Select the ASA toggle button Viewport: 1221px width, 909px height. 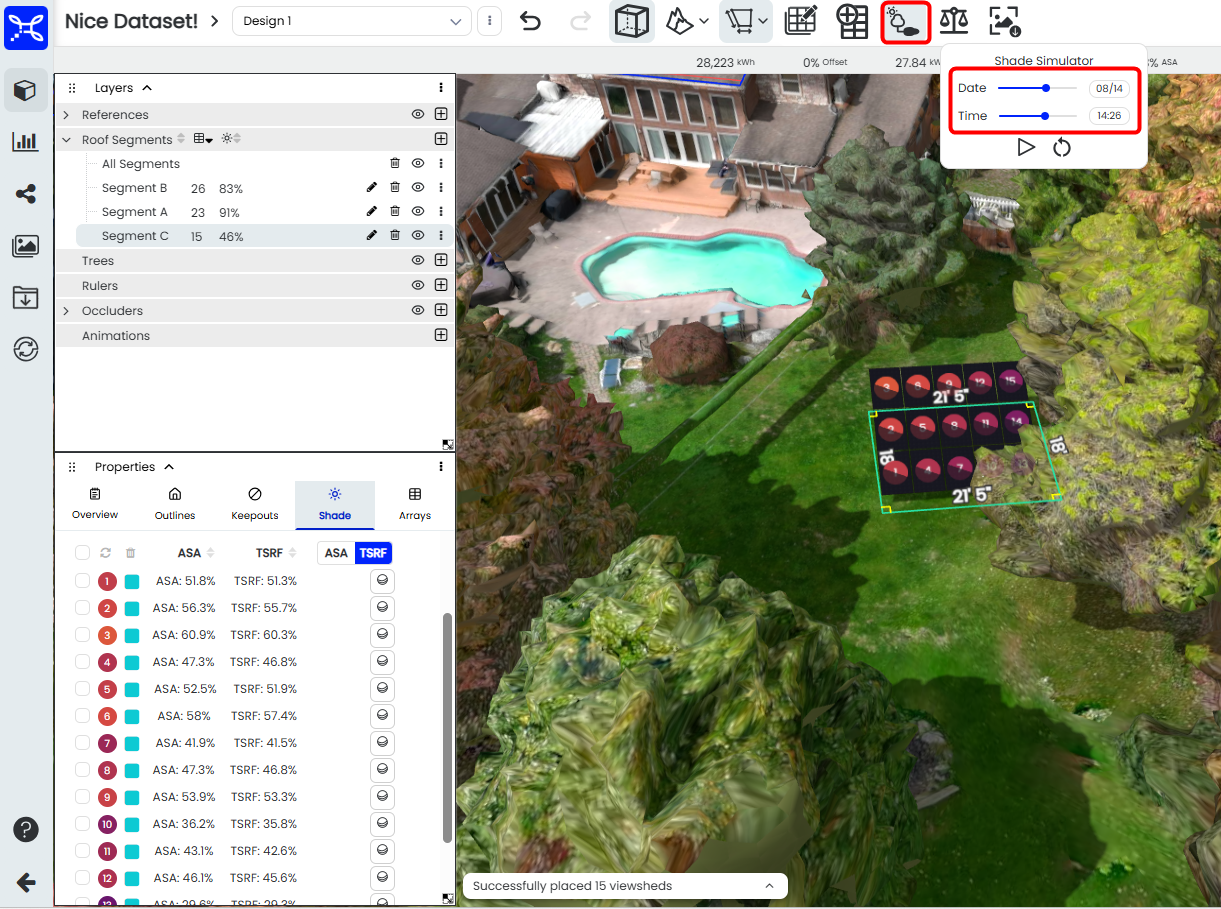pos(336,553)
